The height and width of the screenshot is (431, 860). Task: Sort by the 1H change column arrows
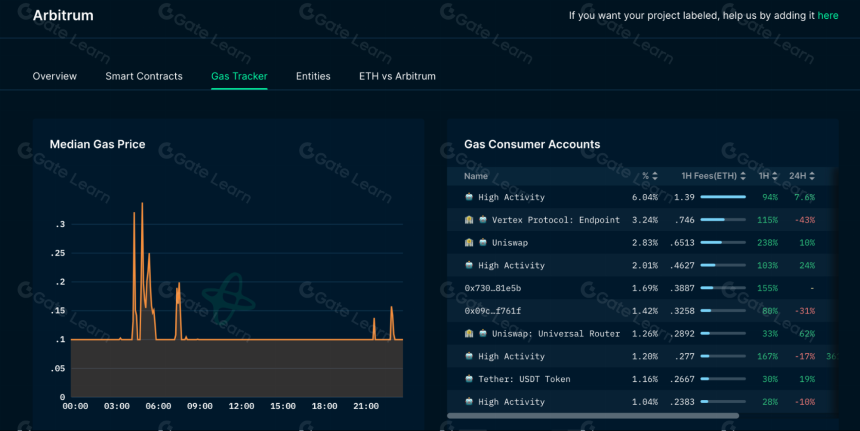click(775, 176)
